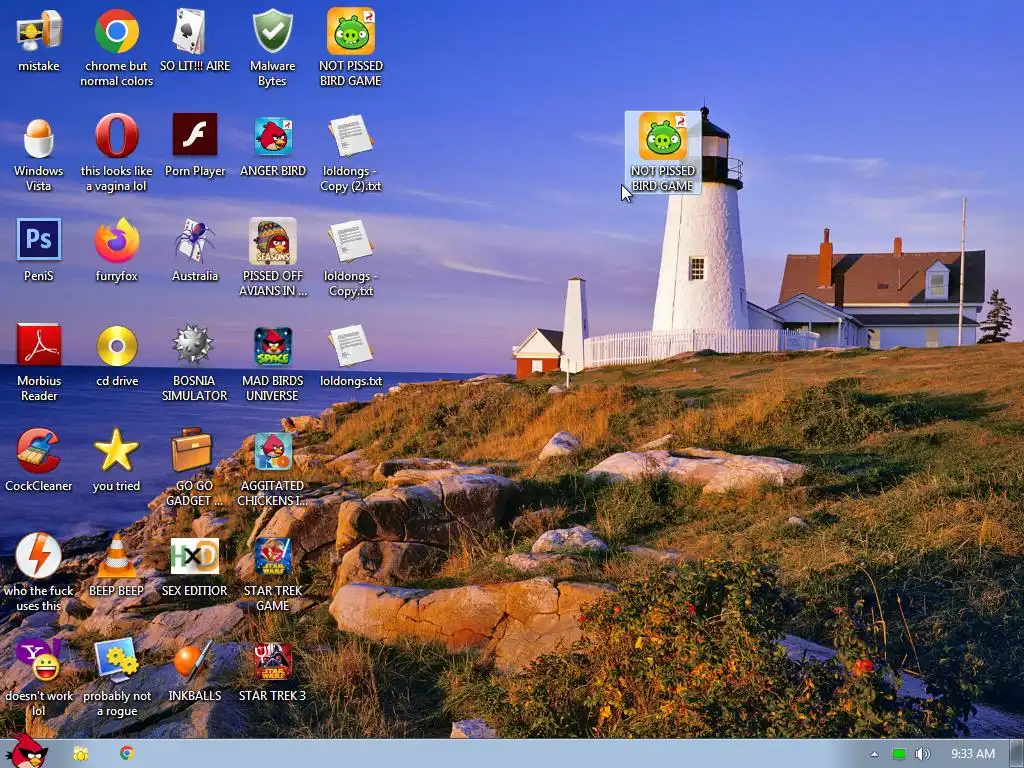Screen dimensions: 1024x768
Task: Open the 'chrome but normal colors' icon
Action: coord(116,31)
